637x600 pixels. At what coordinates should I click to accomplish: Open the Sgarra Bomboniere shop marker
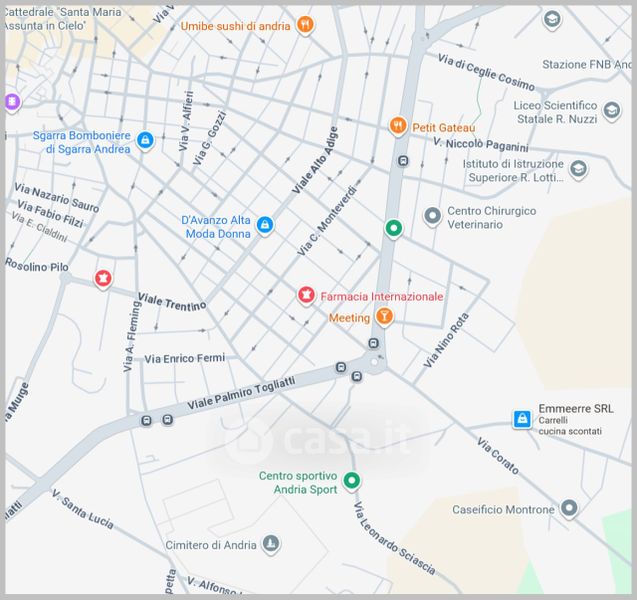(x=146, y=140)
